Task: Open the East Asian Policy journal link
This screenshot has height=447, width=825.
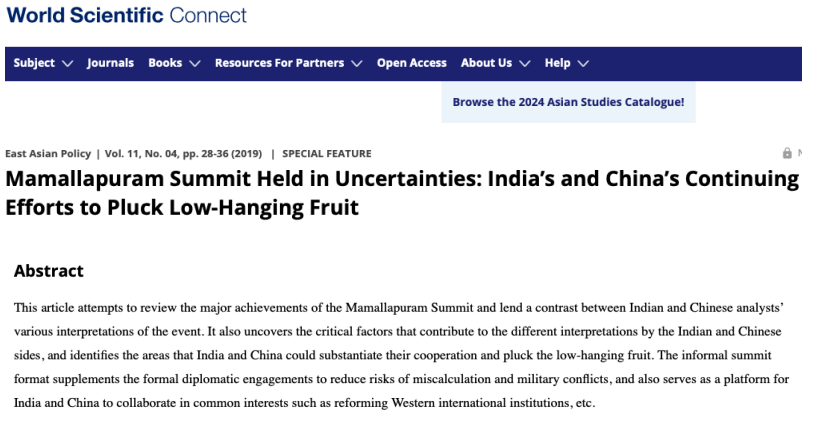Action: 48,154
